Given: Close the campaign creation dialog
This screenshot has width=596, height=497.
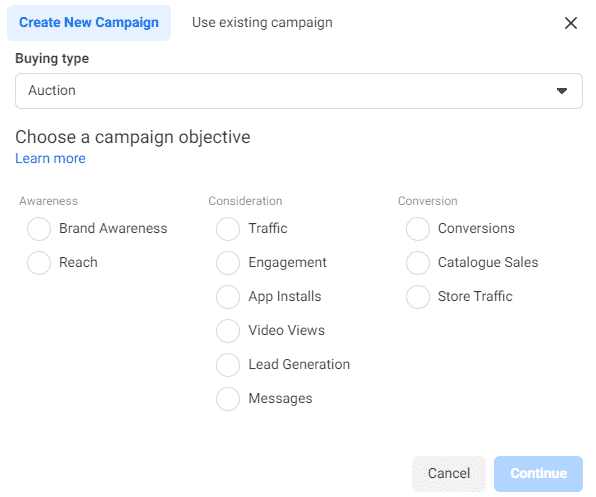Looking at the screenshot, I should (571, 23).
